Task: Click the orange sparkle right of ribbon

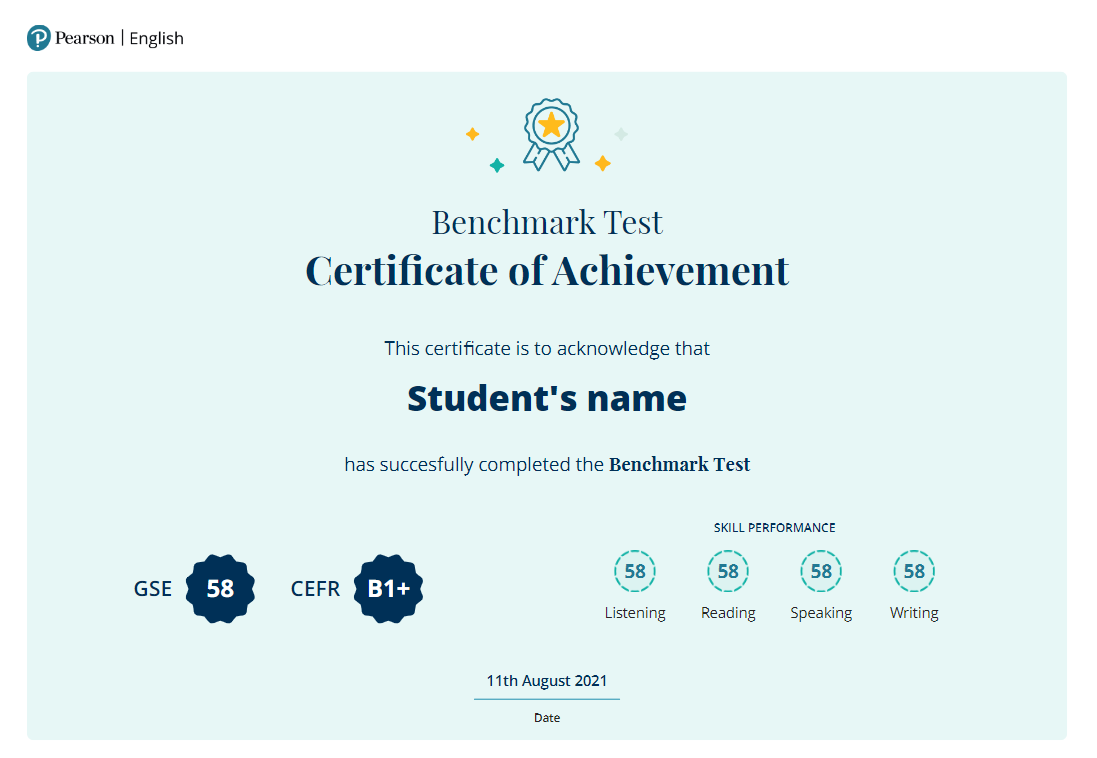Action: coord(603,163)
